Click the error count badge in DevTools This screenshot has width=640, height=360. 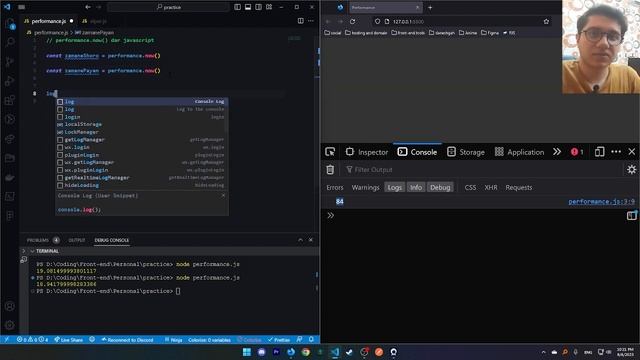tap(577, 152)
